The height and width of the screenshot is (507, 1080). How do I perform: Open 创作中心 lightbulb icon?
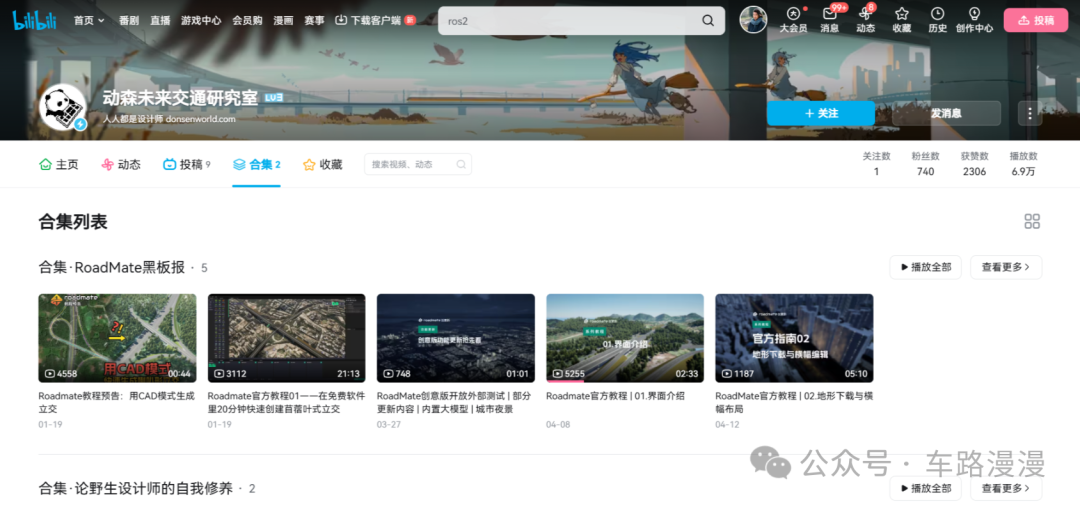pos(974,20)
